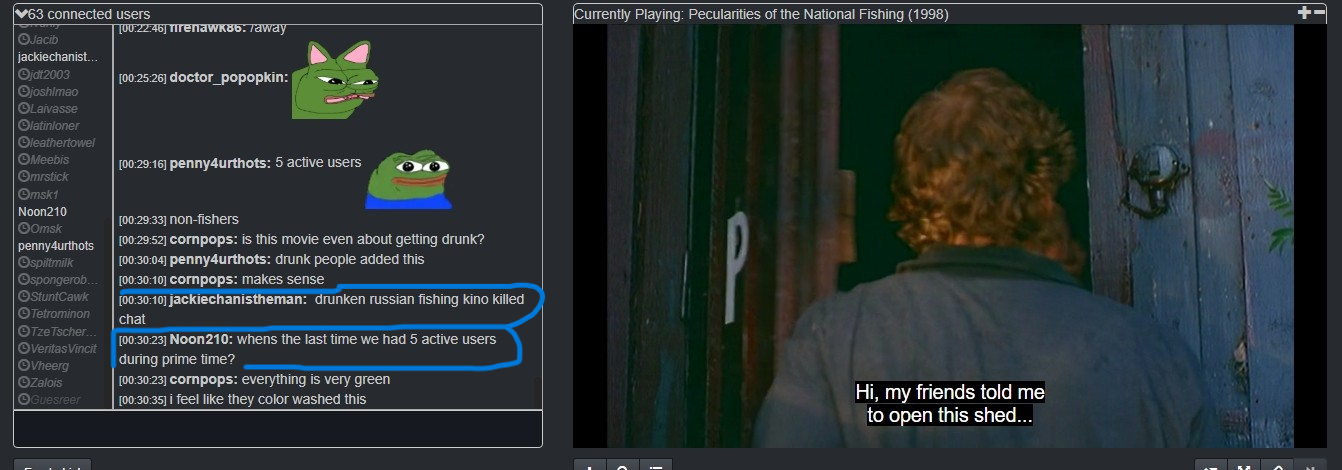Screen dimensions: 1342x470
Task: Select penny4urthots in the user list
Action: pos(56,246)
